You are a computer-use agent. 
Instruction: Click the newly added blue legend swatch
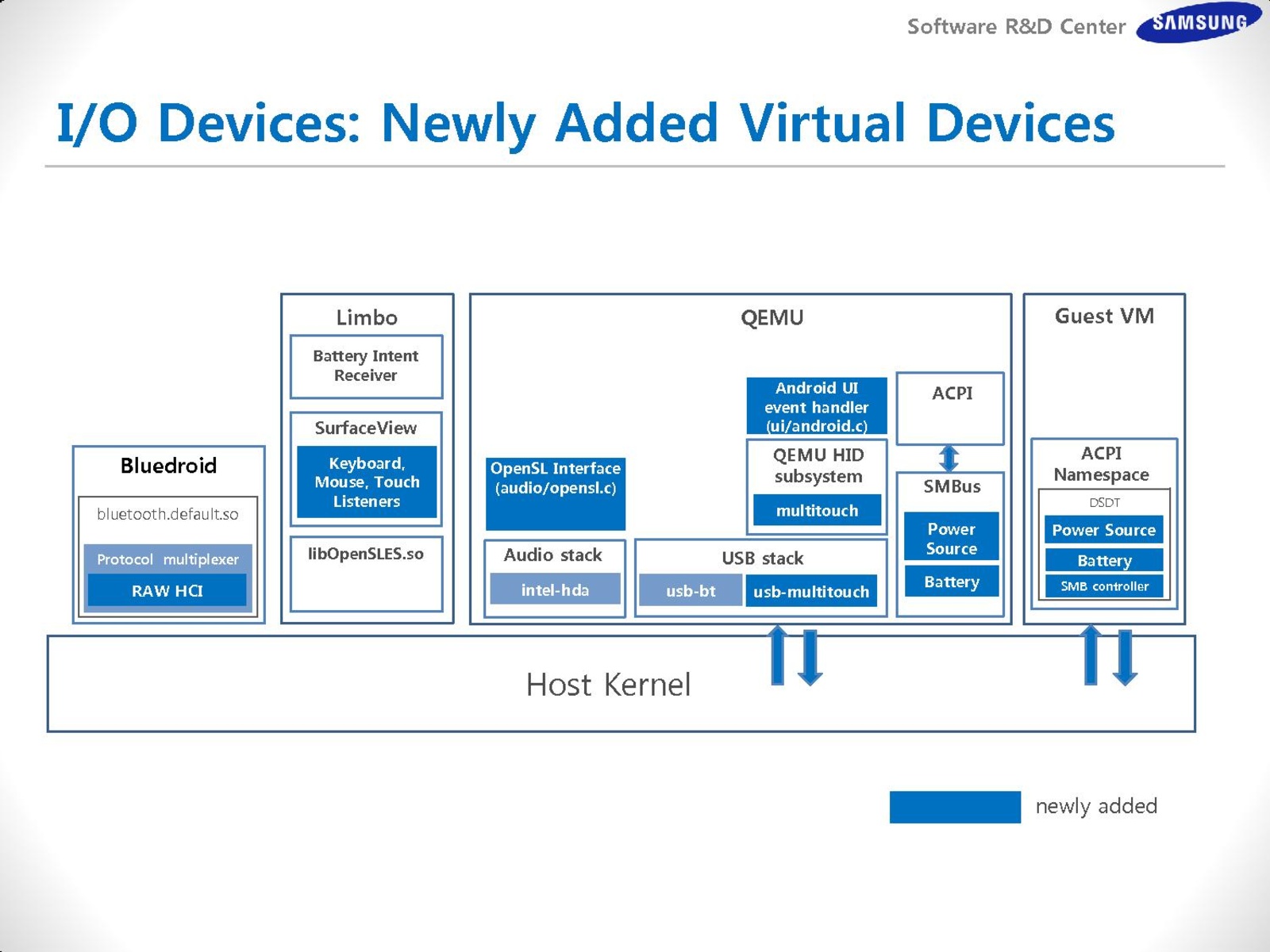coord(954,807)
